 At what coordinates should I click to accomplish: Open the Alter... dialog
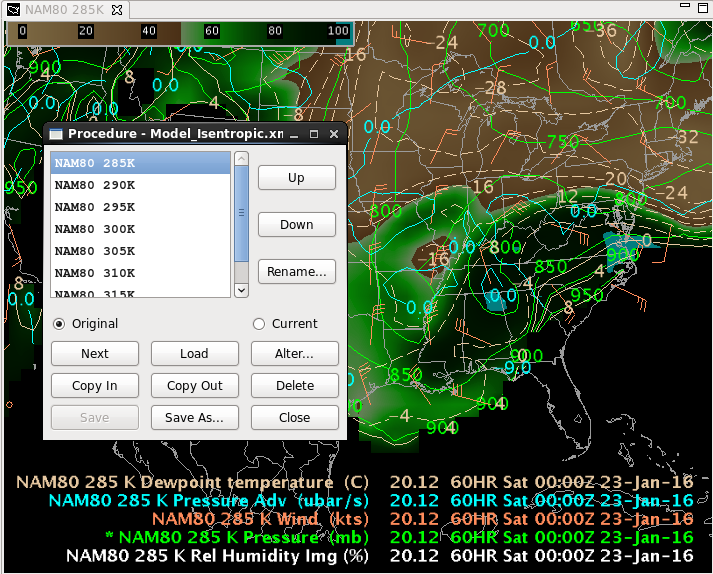(x=295, y=353)
